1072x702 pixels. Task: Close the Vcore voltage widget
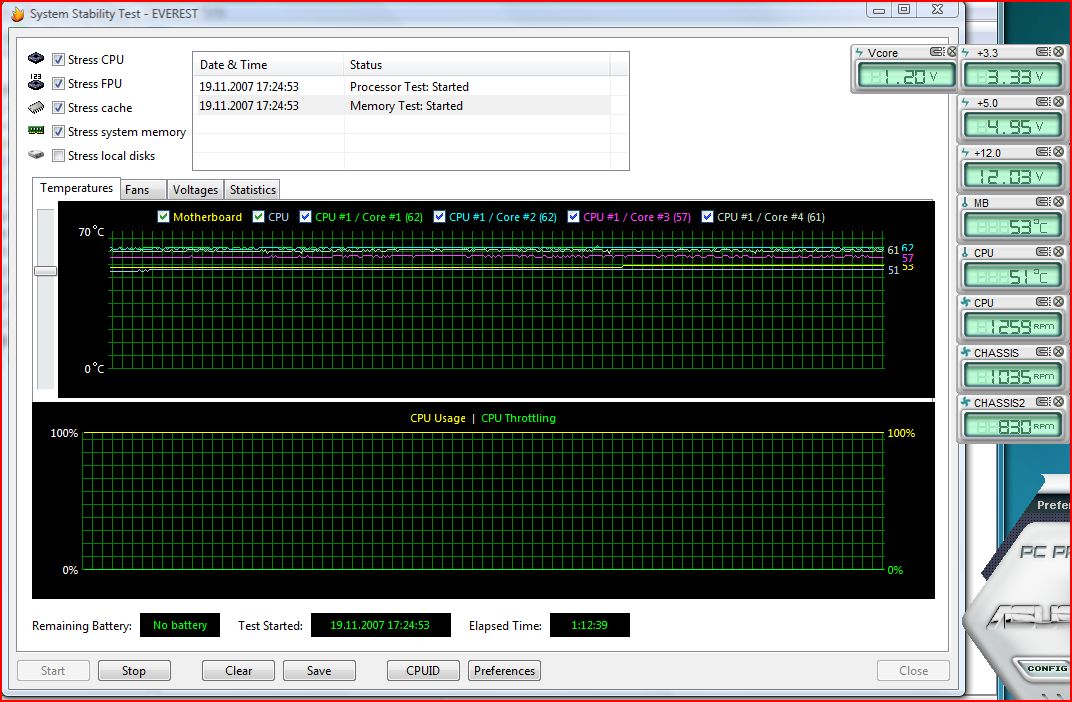tap(951, 52)
